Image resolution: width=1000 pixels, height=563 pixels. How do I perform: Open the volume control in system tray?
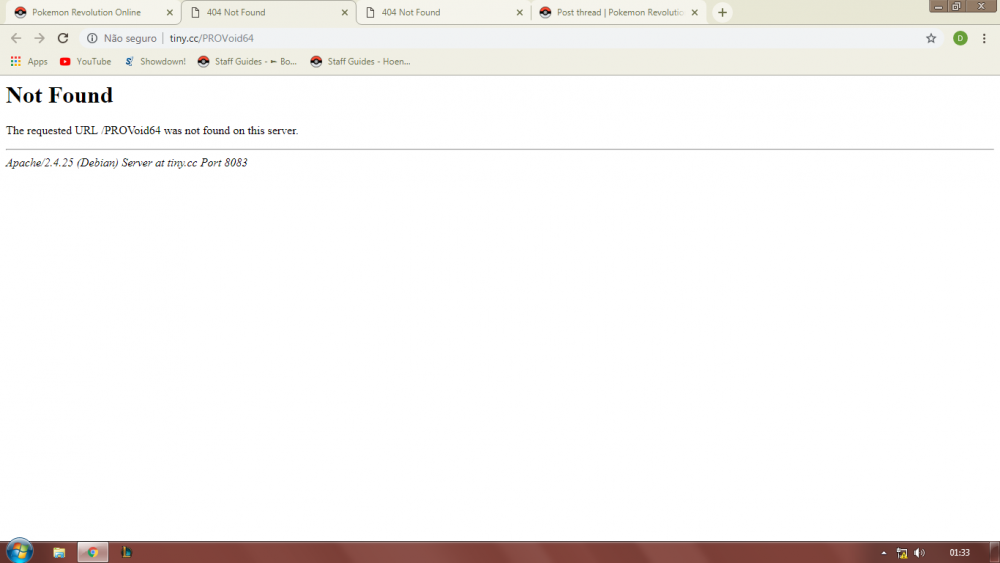(x=919, y=552)
